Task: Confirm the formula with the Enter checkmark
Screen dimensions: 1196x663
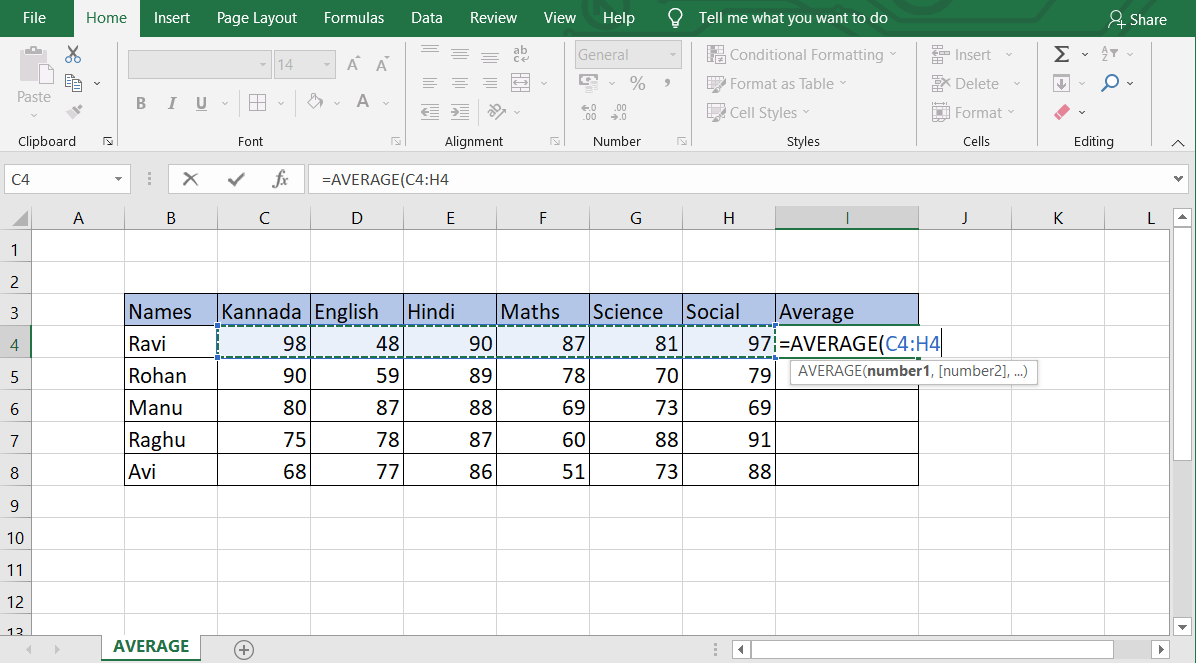Action: 234,178
